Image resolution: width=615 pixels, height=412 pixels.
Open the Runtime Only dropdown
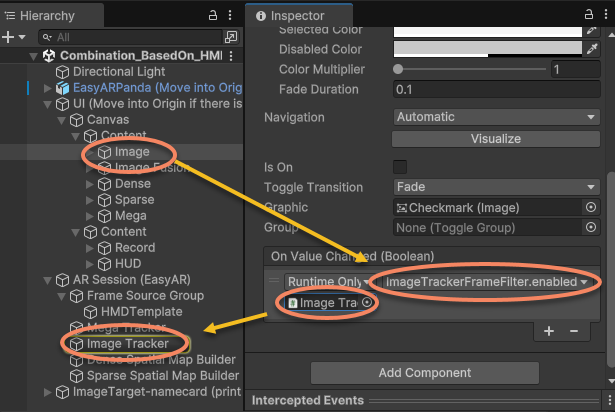(x=325, y=282)
